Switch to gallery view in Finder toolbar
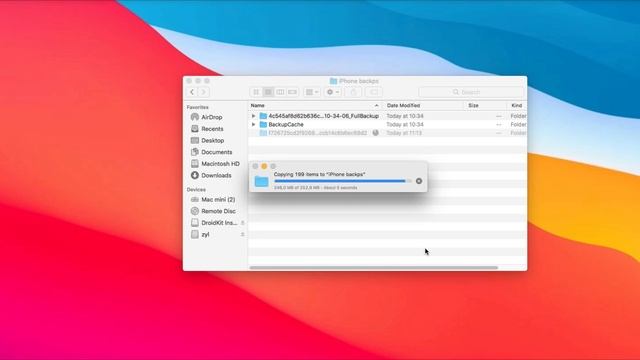Viewport: 640px width, 360px height. (292, 92)
